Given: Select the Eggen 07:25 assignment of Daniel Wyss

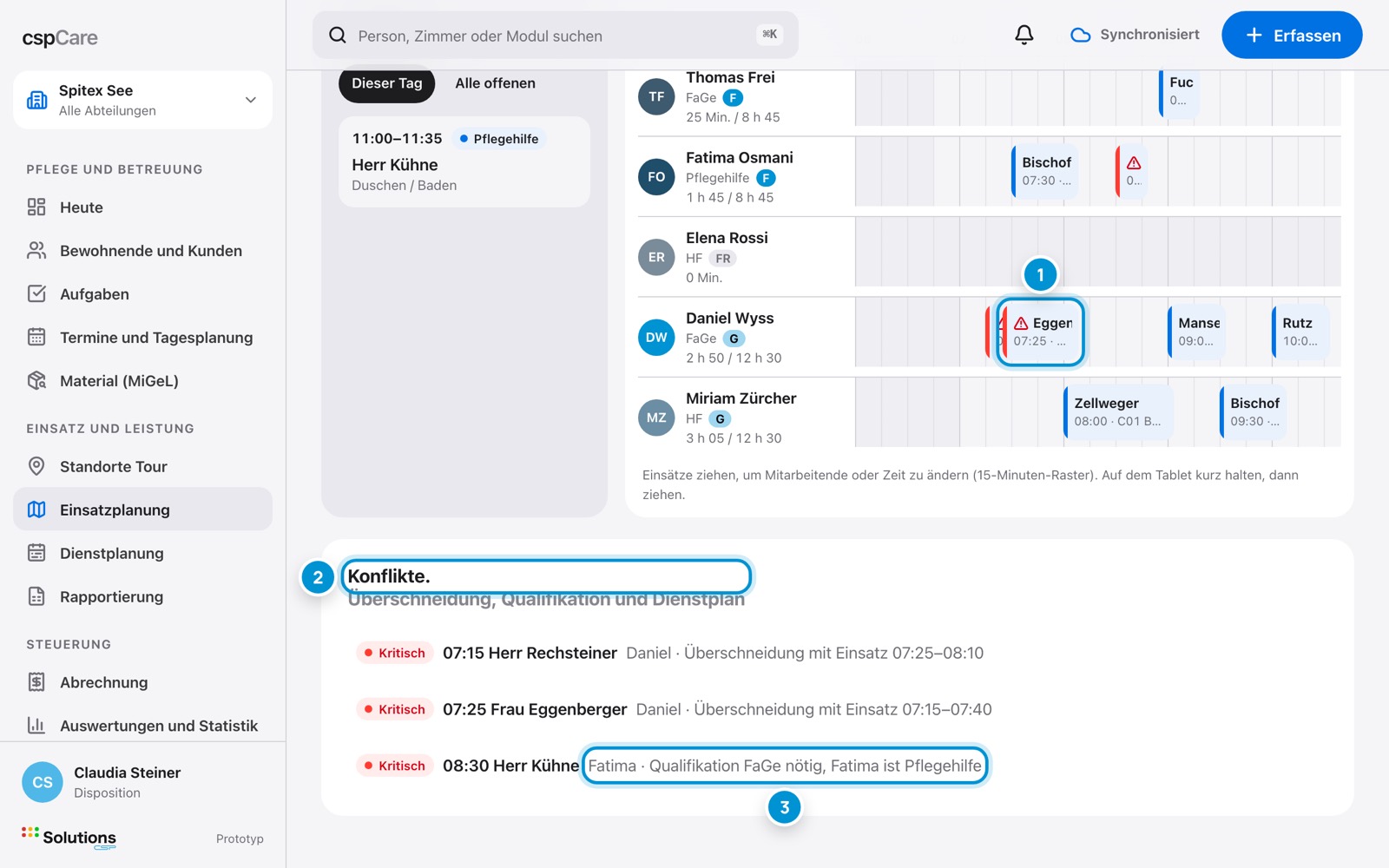Looking at the screenshot, I should 1040,331.
